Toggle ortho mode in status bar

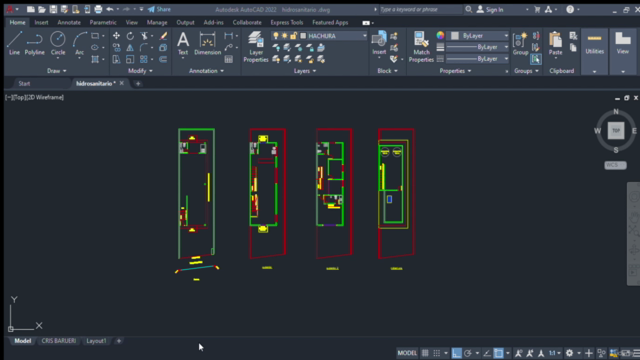(456, 353)
